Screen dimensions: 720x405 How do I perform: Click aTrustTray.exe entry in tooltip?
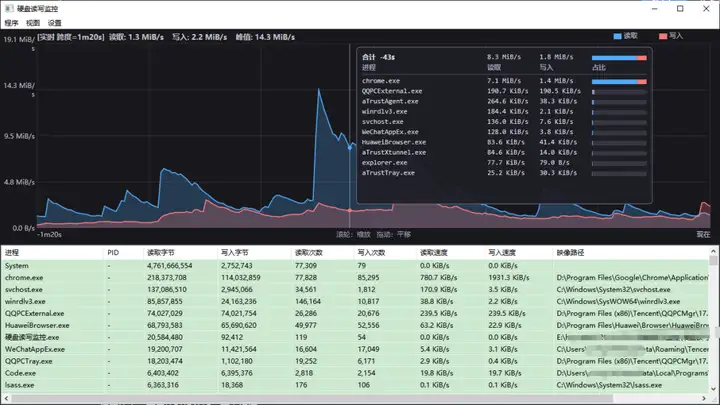388,173
